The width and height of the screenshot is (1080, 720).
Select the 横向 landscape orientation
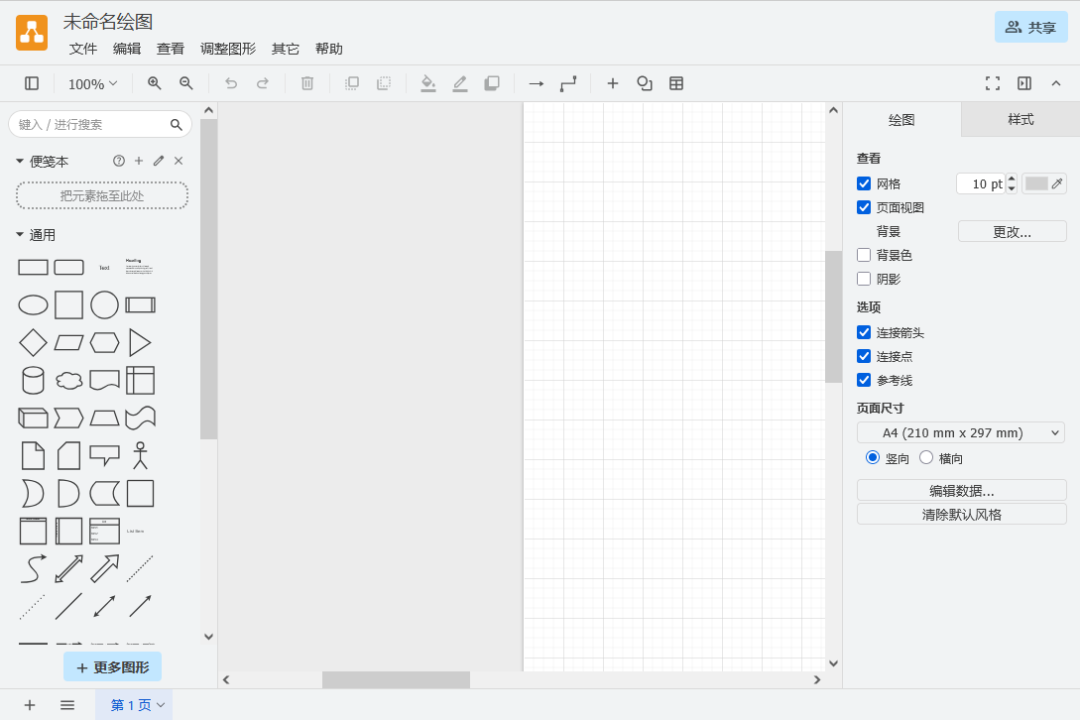click(x=926, y=458)
